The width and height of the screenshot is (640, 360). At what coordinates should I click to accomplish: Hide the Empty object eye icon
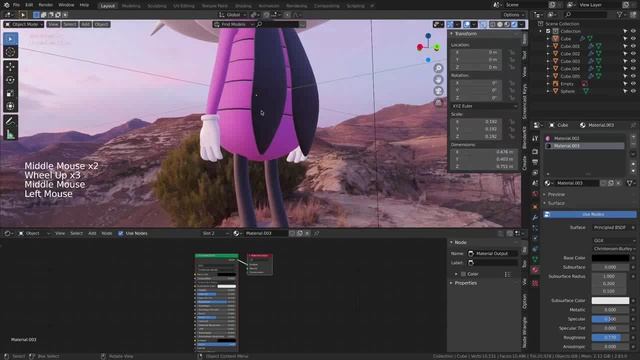pos(633,84)
